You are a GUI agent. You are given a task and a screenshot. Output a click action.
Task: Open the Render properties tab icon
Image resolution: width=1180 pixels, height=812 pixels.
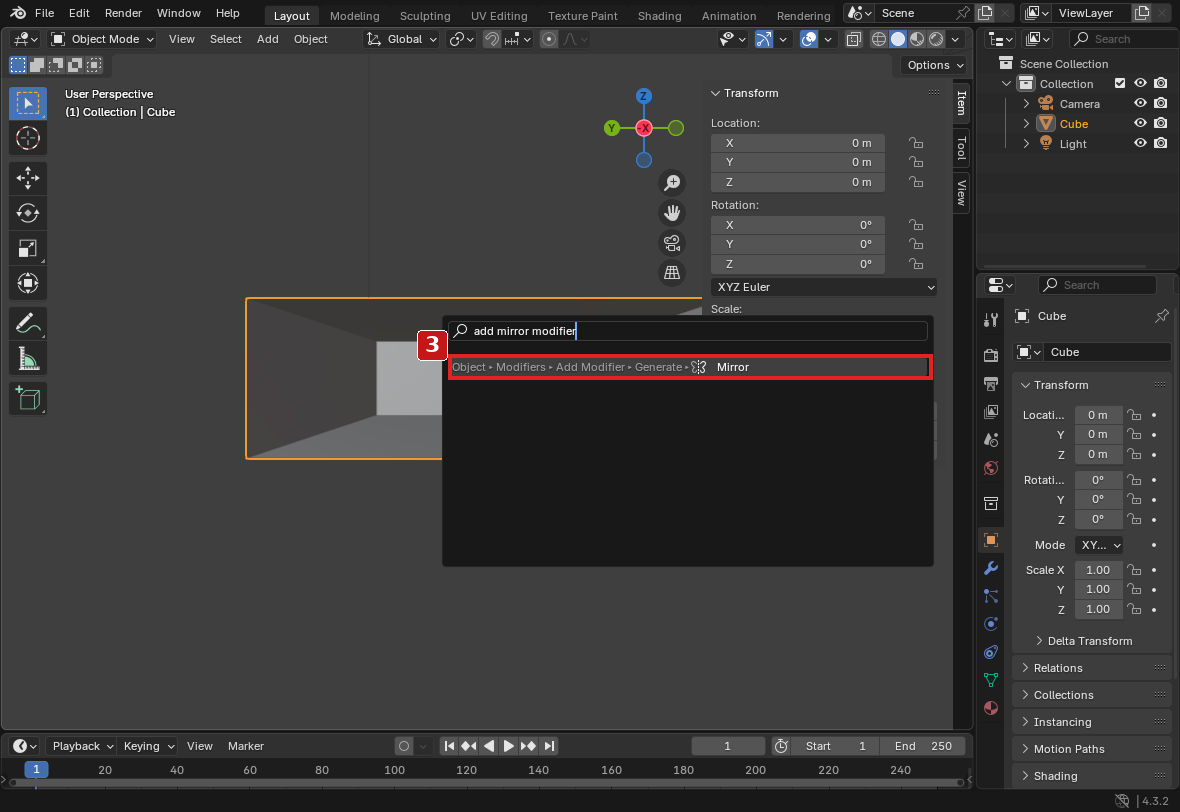[x=991, y=355]
